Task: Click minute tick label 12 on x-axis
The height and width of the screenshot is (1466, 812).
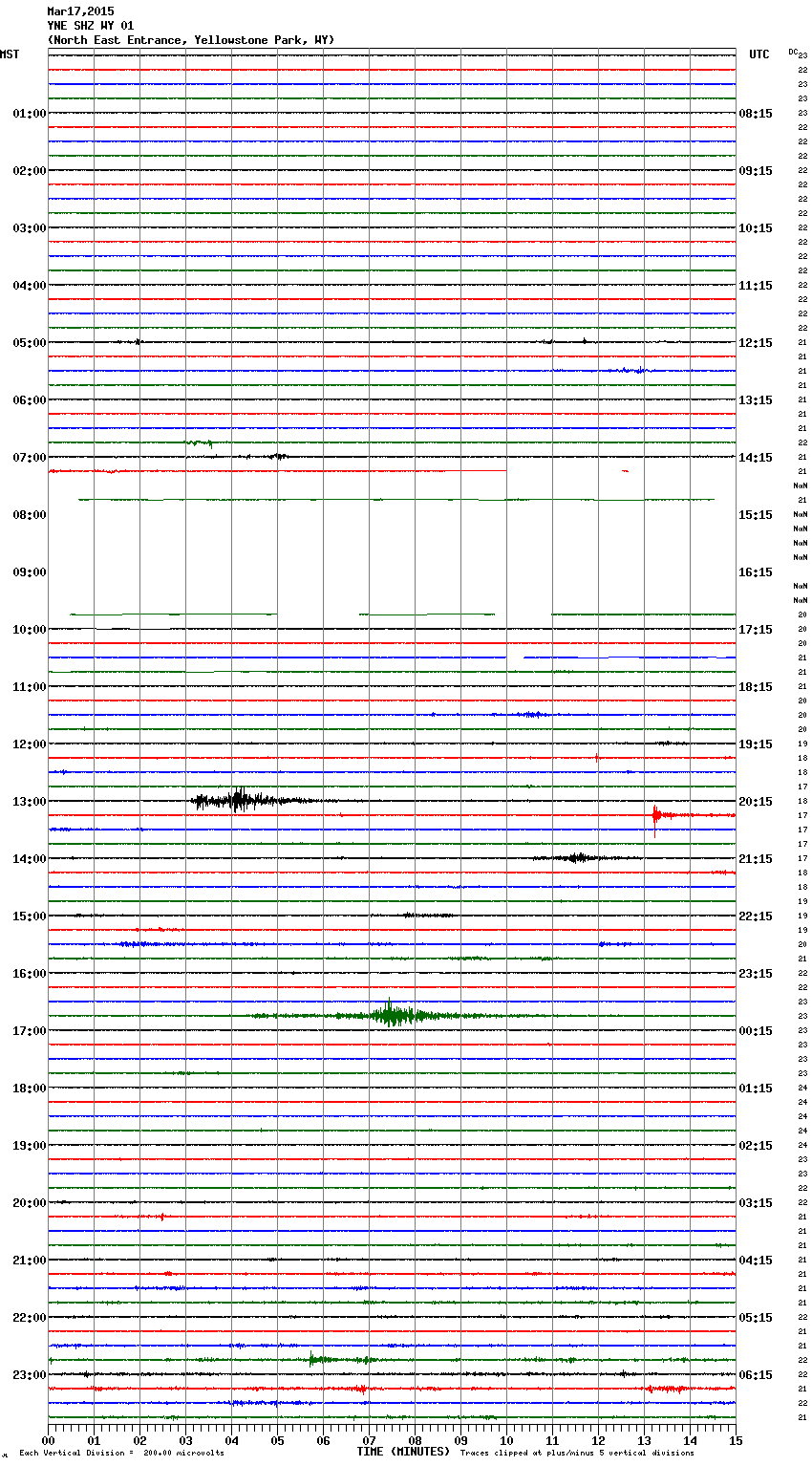Action: coord(598,1440)
